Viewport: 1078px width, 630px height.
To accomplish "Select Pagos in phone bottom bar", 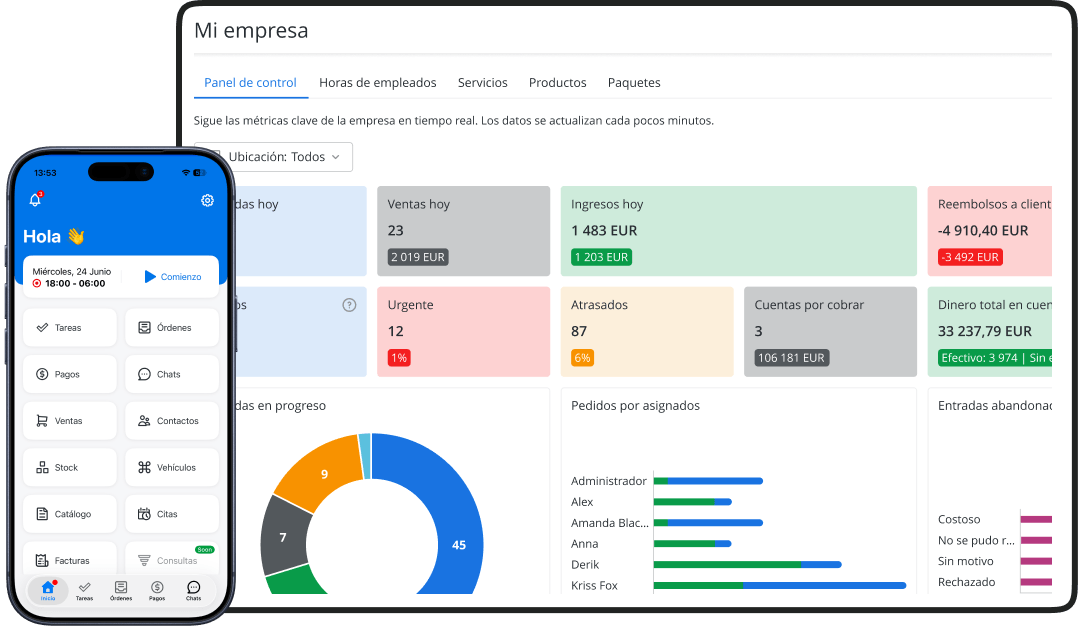I will [157, 590].
